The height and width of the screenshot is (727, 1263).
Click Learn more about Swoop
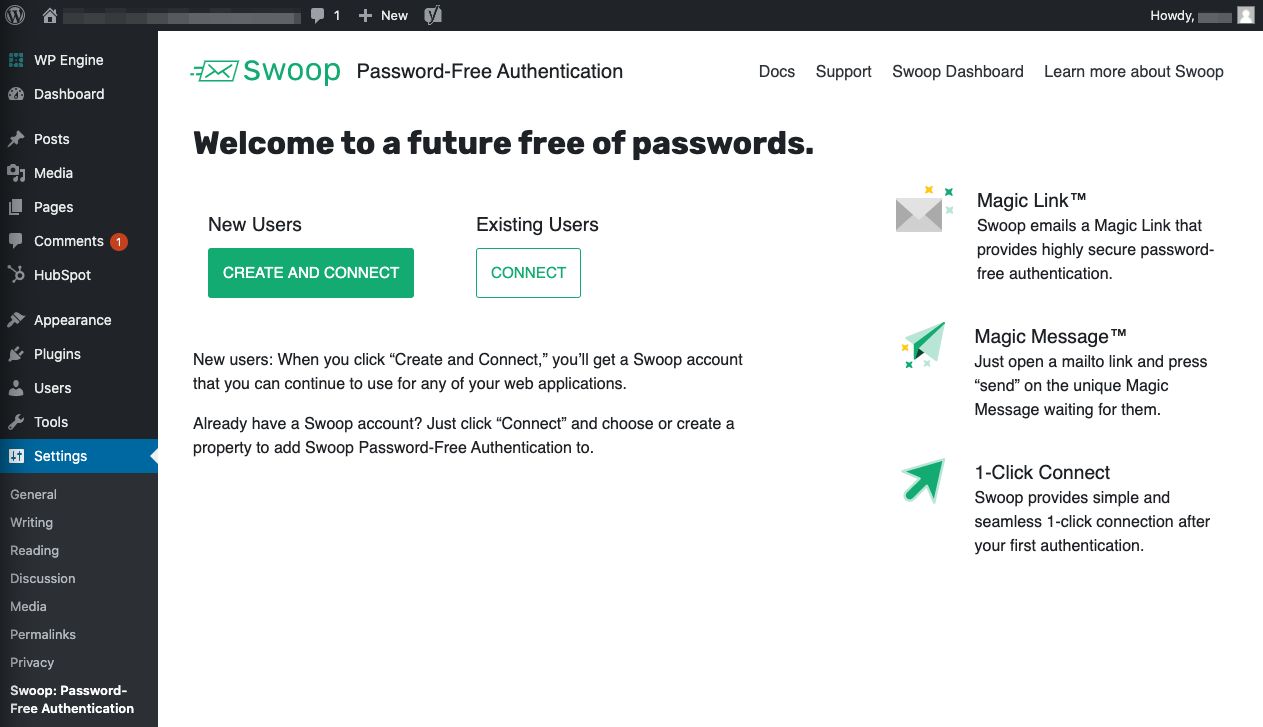point(1134,71)
